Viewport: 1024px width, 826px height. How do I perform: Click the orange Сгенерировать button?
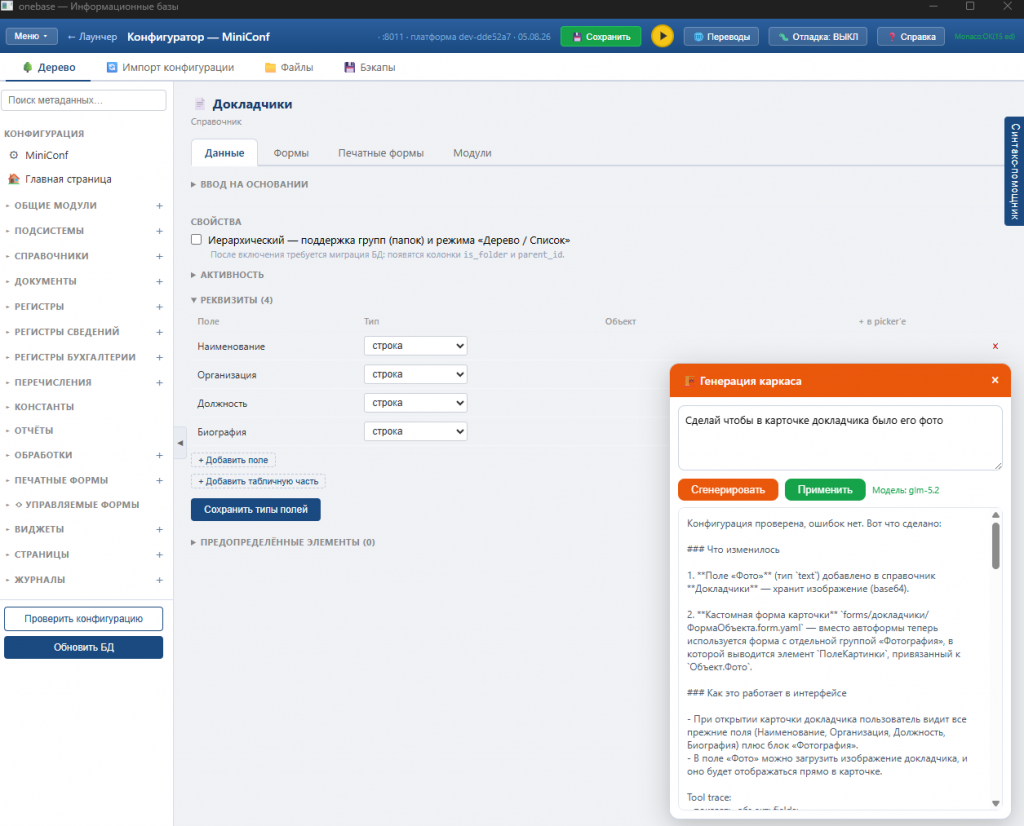pyautogui.click(x=728, y=490)
